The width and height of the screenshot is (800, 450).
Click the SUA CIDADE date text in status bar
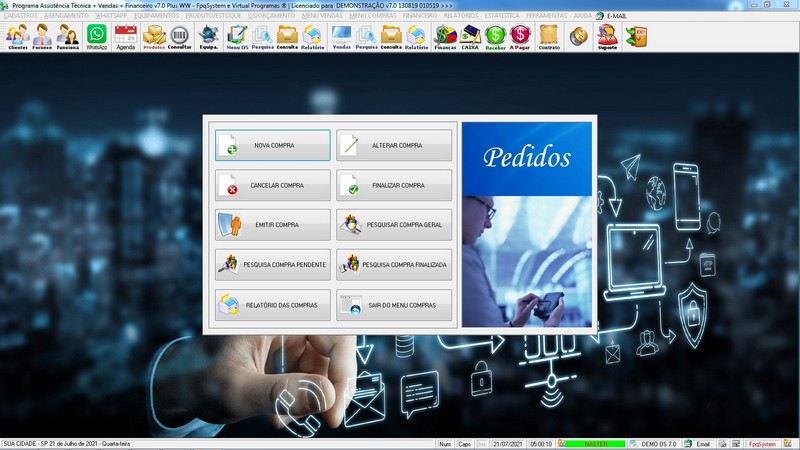coord(67,444)
